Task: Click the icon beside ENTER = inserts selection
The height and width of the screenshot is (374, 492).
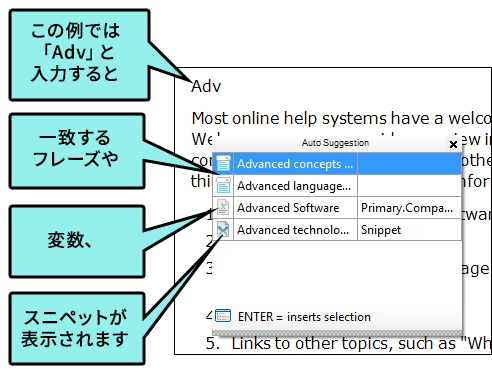Action: point(223,316)
